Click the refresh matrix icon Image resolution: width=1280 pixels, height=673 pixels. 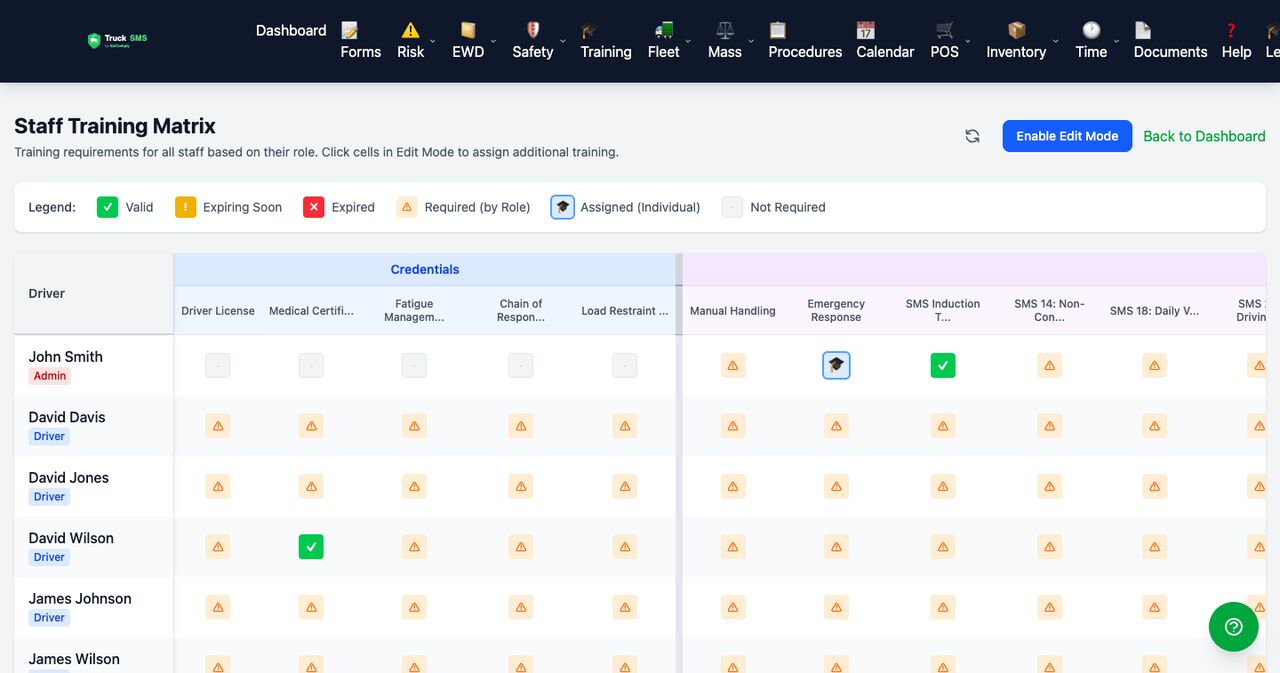click(x=972, y=136)
